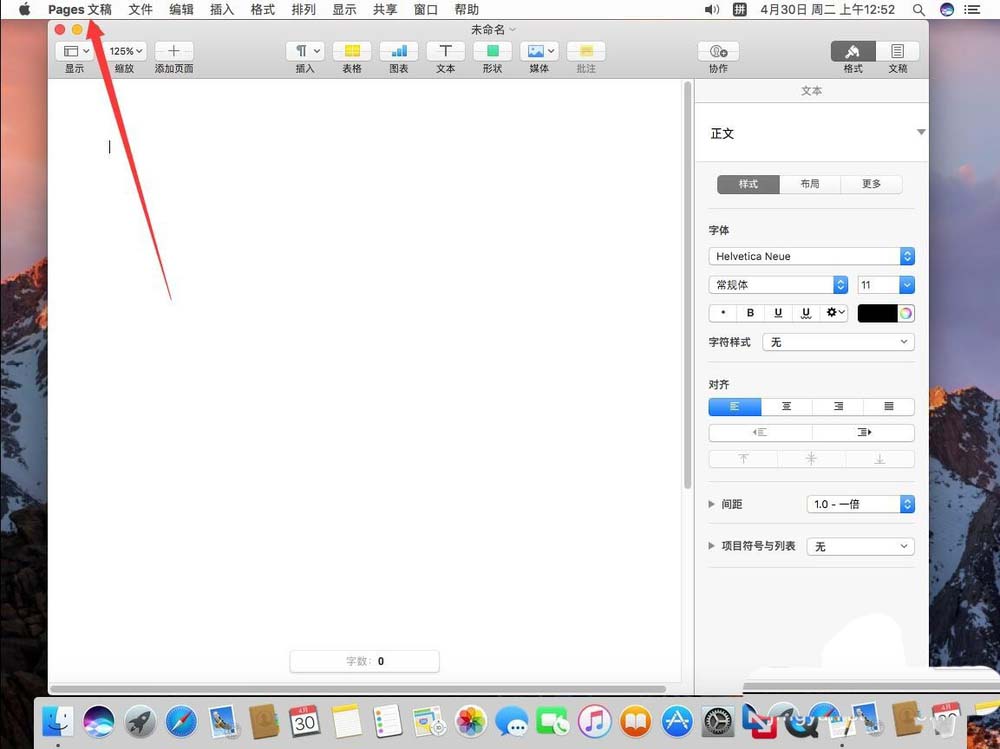Switch to the 布局 tab
The height and width of the screenshot is (749, 1000).
810,184
